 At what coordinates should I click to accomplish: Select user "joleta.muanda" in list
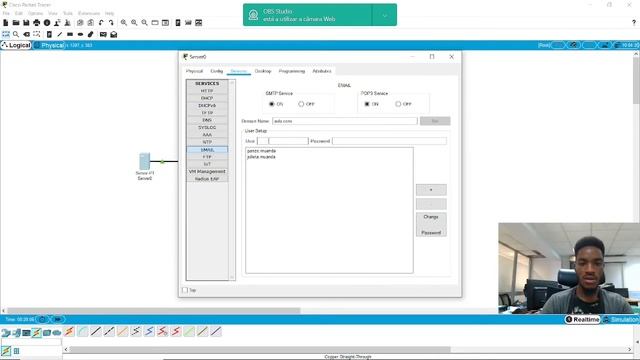(261, 157)
